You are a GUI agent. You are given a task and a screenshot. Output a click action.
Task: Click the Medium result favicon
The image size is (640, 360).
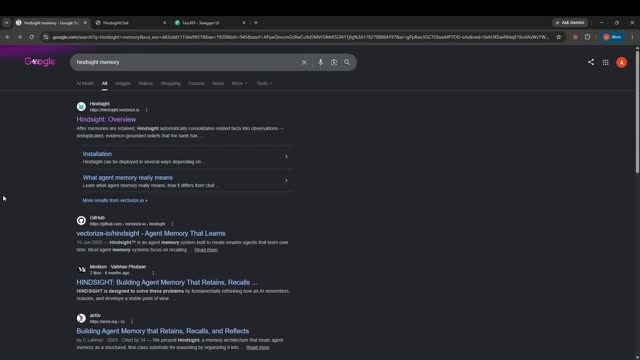81,269
